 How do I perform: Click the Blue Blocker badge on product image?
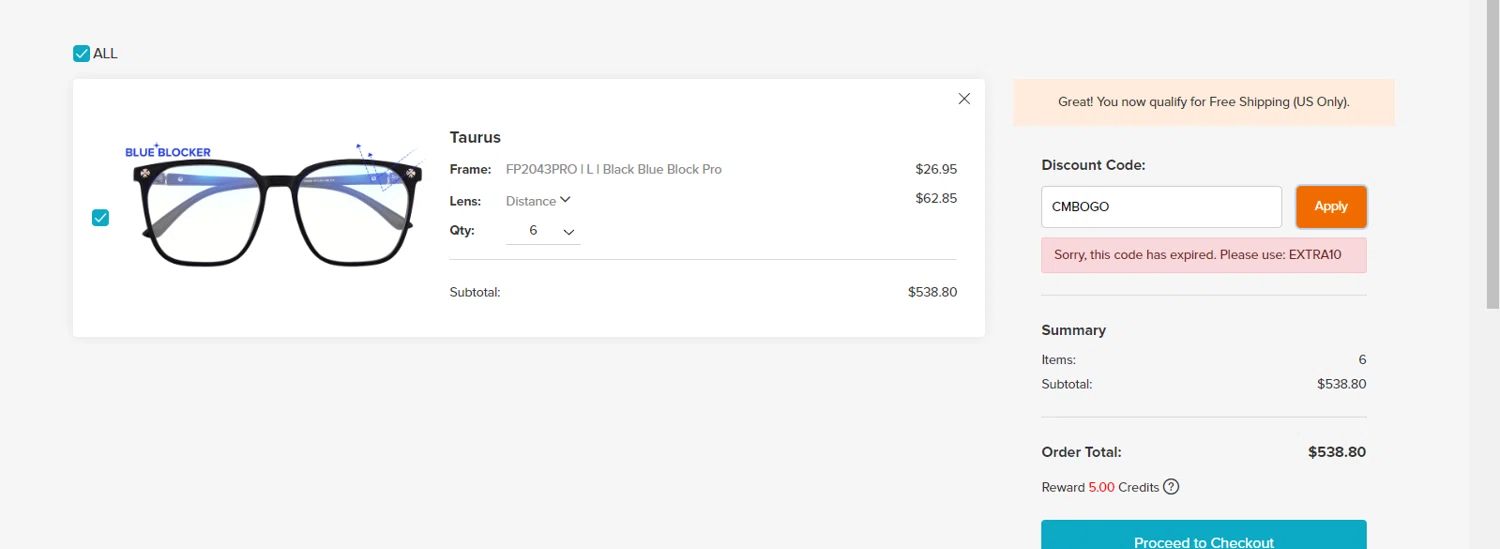[x=168, y=152]
